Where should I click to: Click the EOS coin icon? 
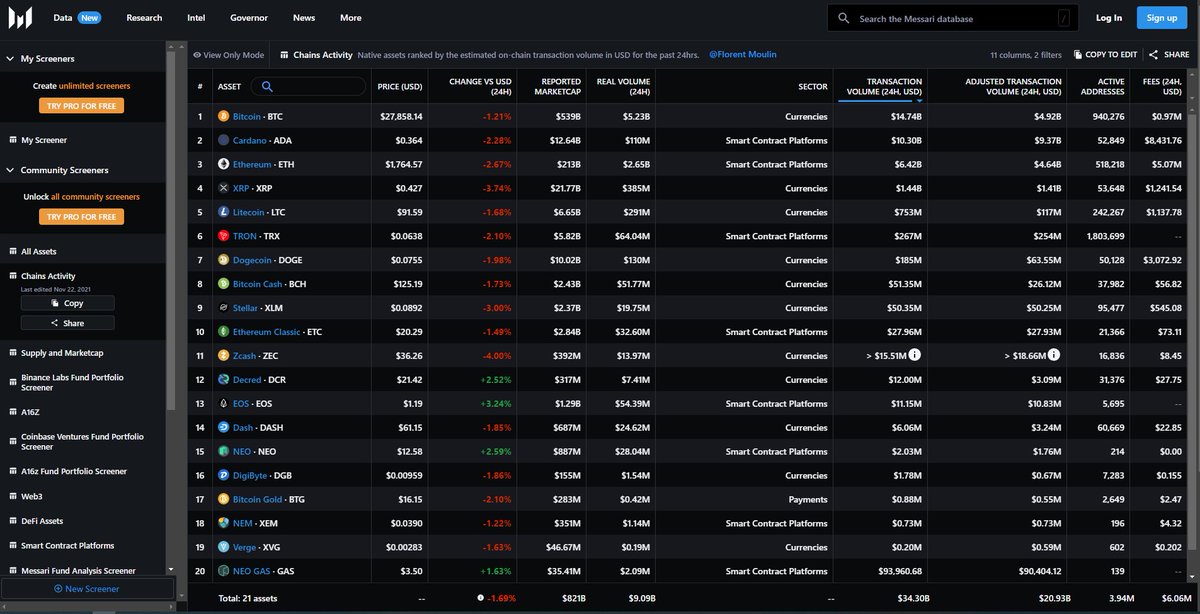223,404
